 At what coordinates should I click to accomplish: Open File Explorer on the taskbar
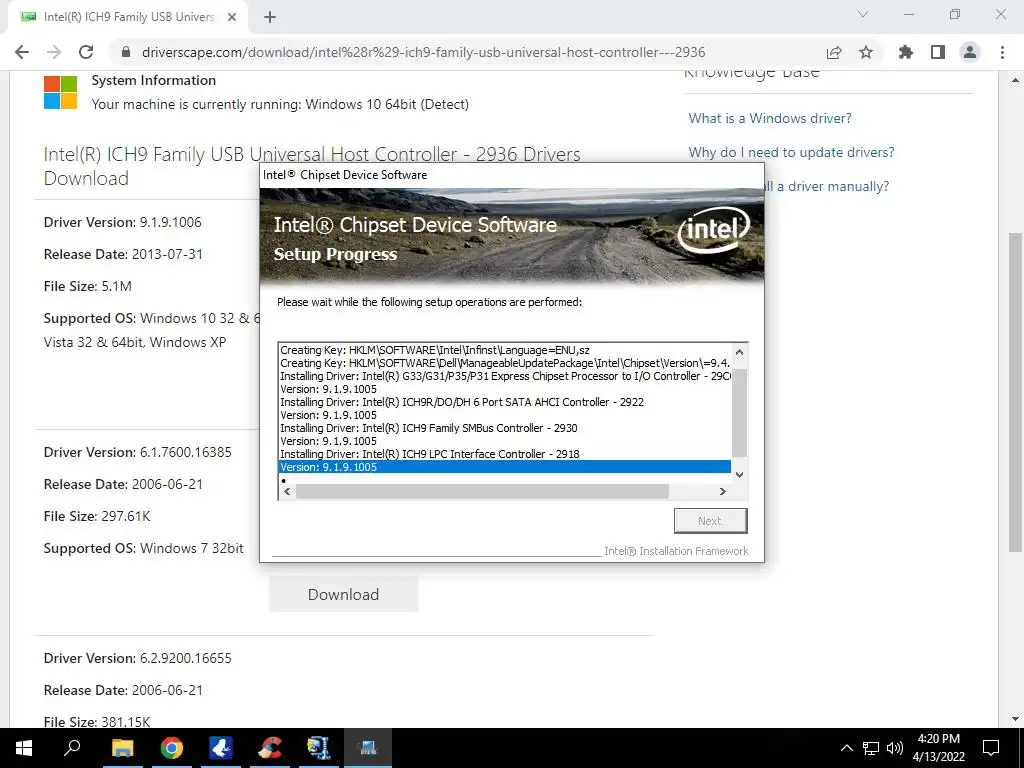pyautogui.click(x=122, y=748)
